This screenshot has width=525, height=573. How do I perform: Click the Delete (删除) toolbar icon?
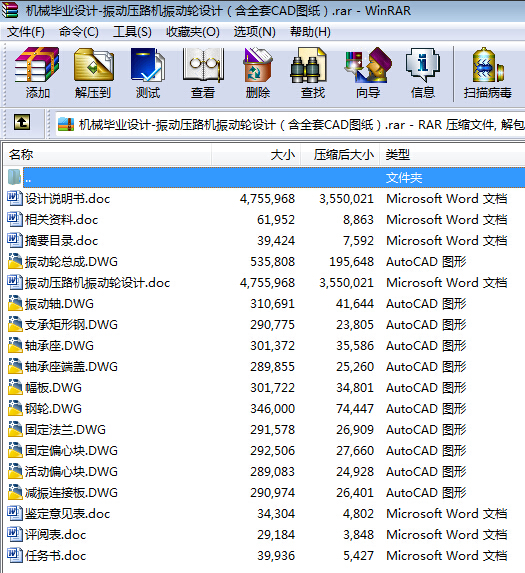258,65
